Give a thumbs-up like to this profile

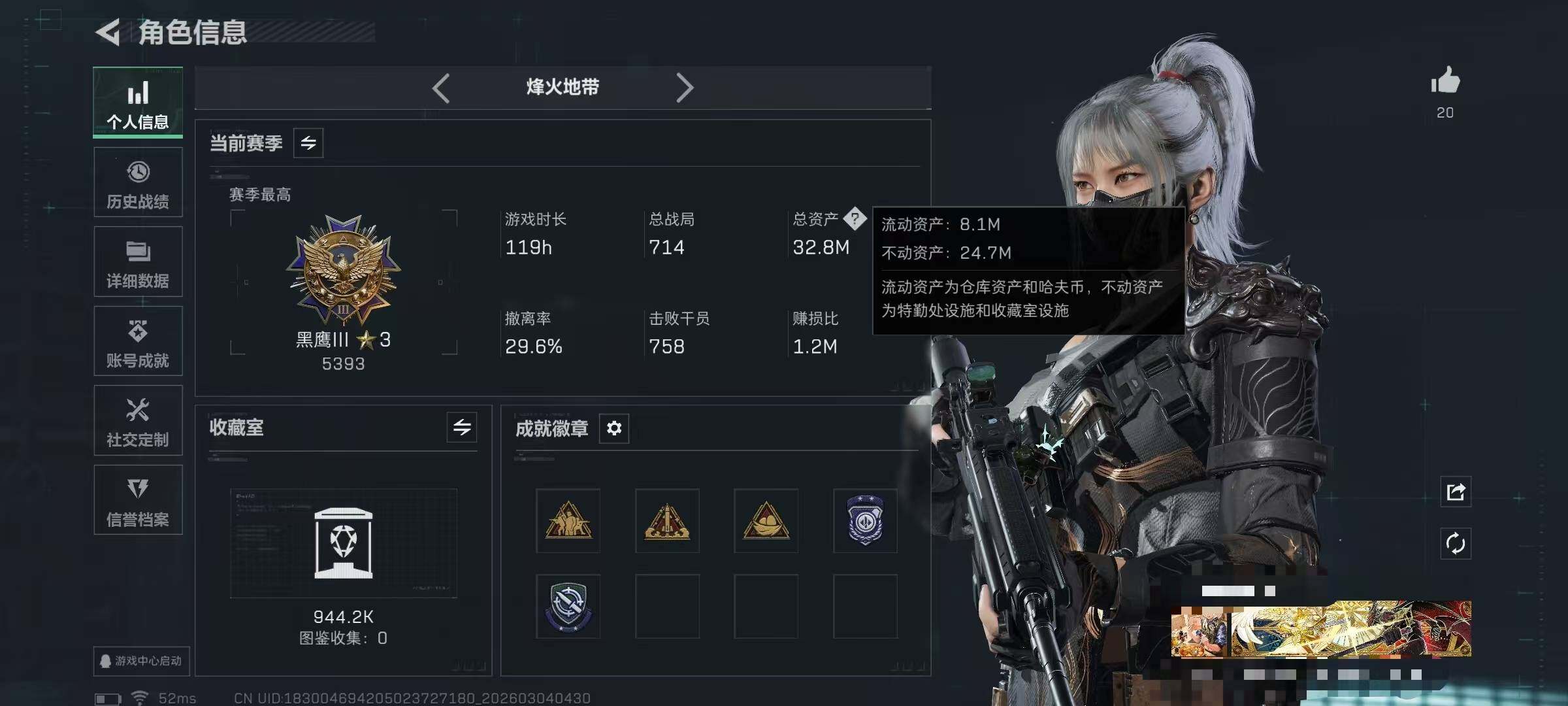(x=1445, y=81)
